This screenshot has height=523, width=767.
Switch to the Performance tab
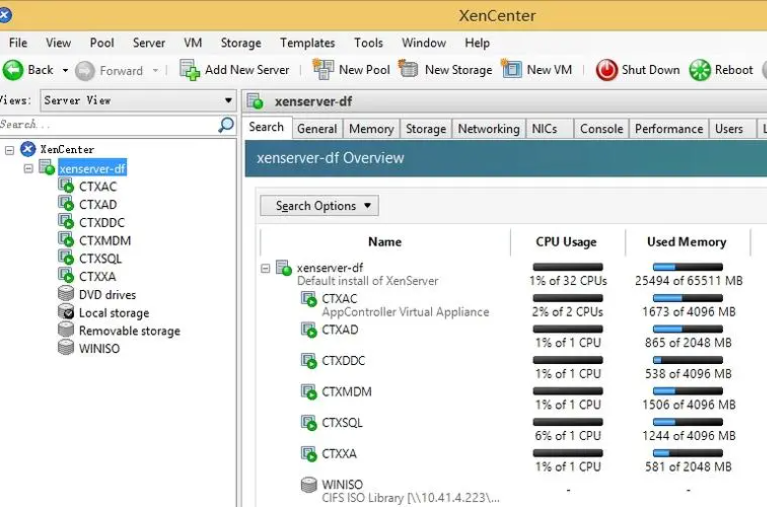click(x=669, y=129)
